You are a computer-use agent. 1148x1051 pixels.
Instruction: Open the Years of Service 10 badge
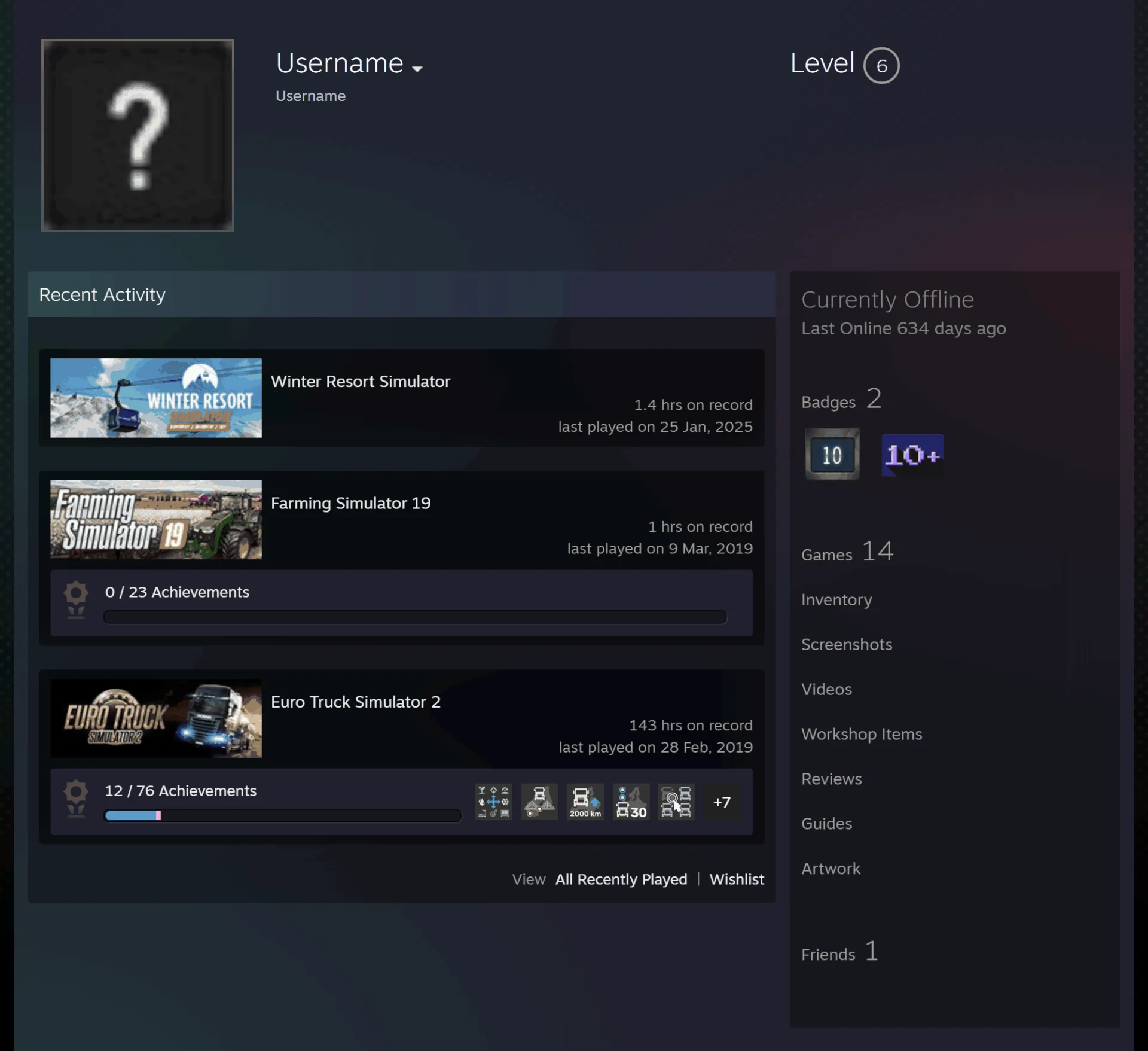coord(832,455)
